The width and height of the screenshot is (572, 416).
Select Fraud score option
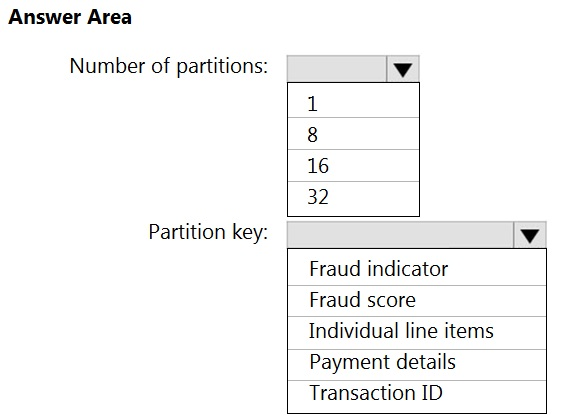coord(417,301)
